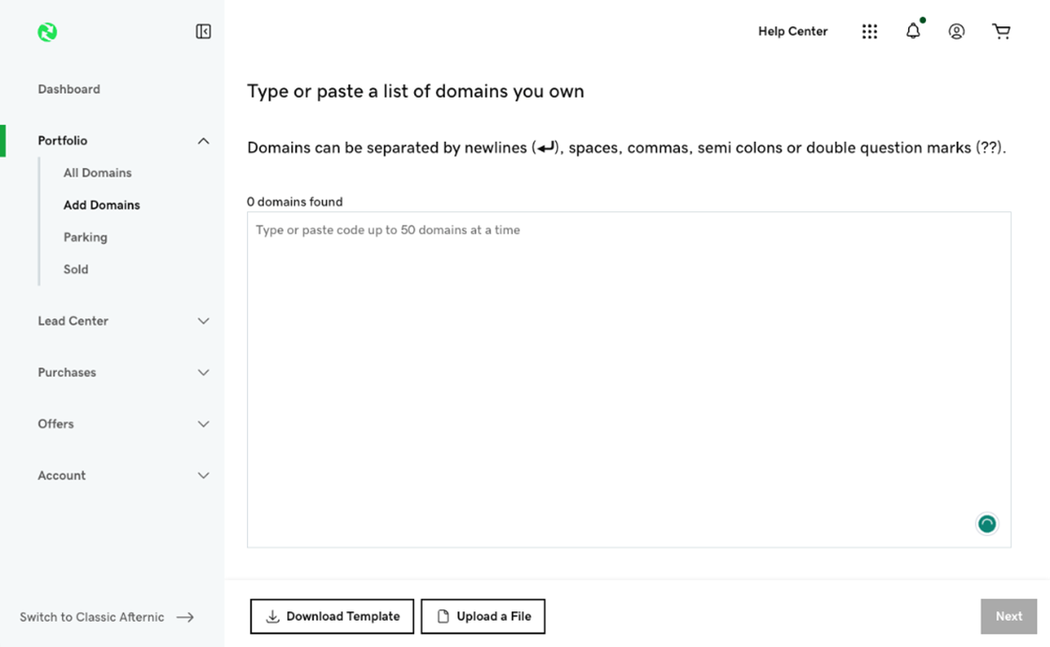Select All Domains under Portfolio

coord(97,173)
